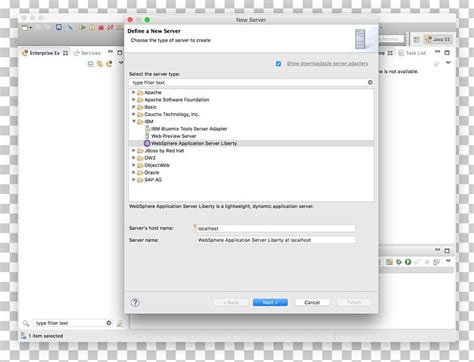Click the yellow Suspend toolbar icon

click(x=92, y=27)
